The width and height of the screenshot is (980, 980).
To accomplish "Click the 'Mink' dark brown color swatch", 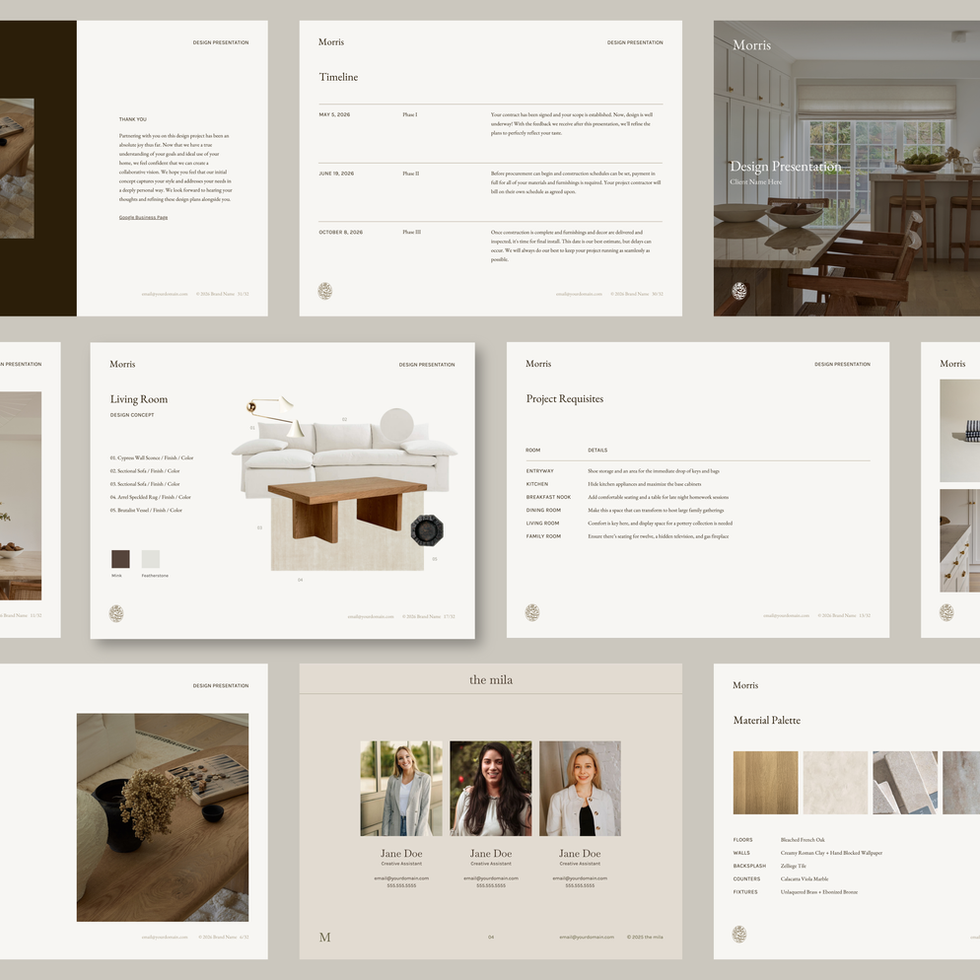I will click(x=121, y=559).
